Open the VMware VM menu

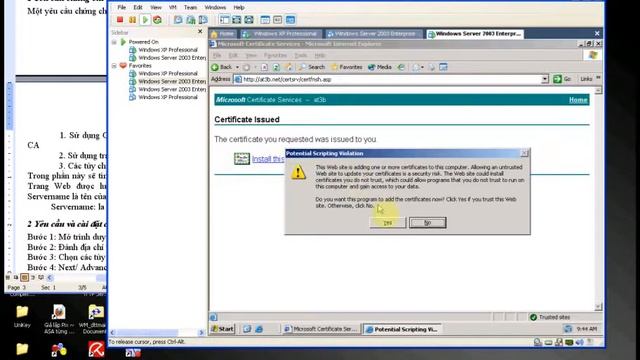173,7
